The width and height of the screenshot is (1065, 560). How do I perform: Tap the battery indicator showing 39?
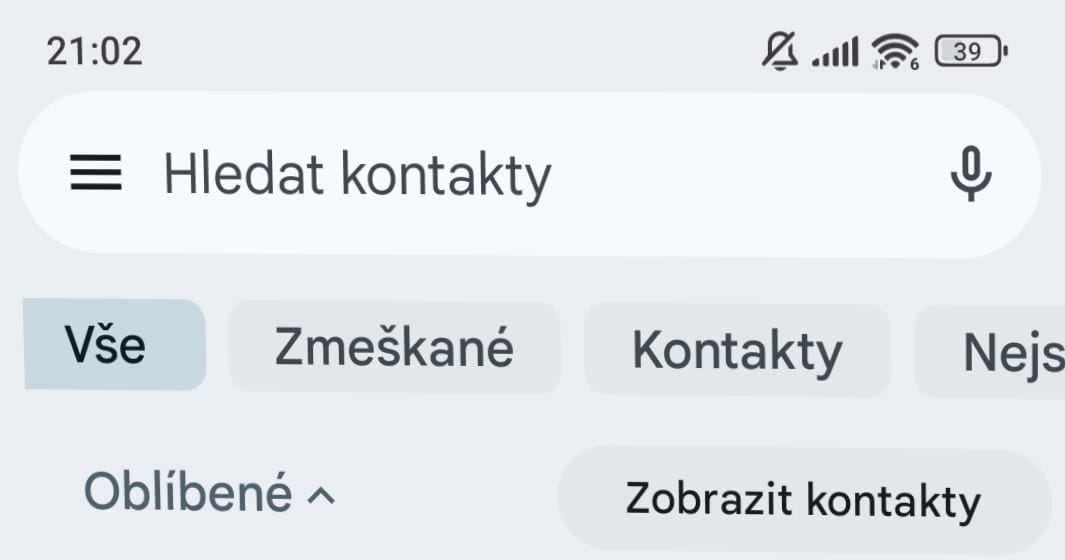click(970, 50)
